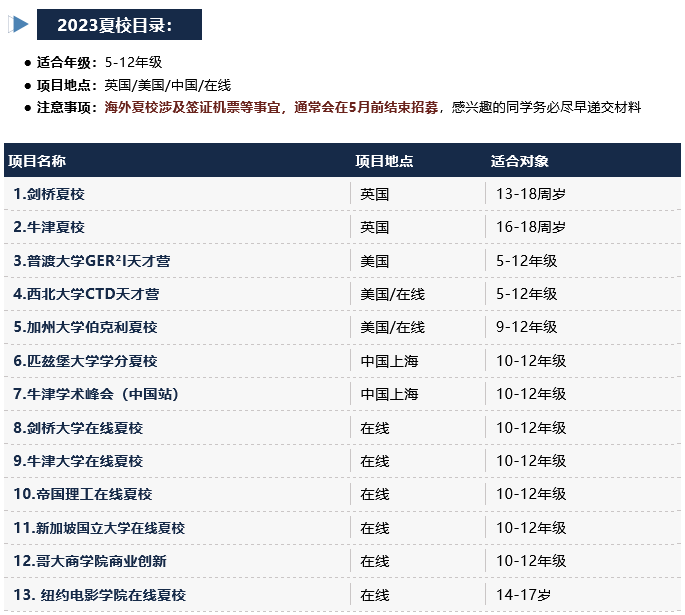Image resolution: width=685 pixels, height=615 pixels.
Task: Click 中国上海 in the 匹兹堡大学 row
Action: 389,361
